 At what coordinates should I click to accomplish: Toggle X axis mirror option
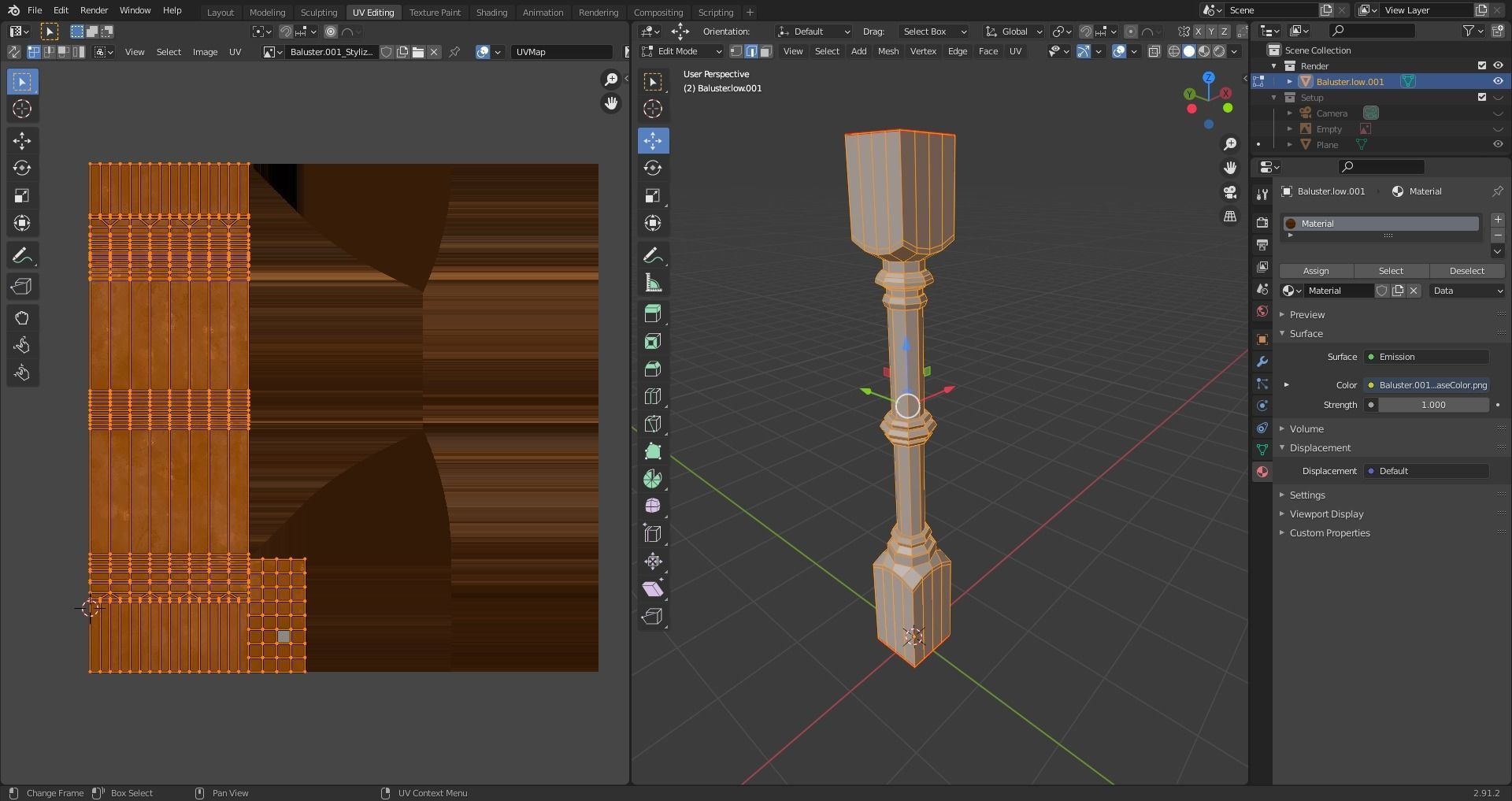pos(1199,32)
